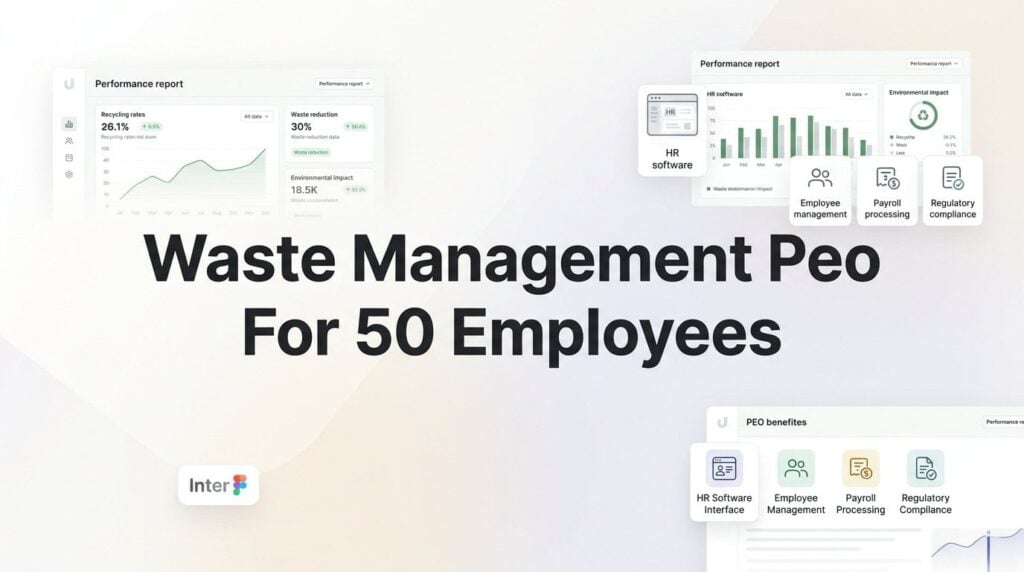The image size is (1024, 572).
Task: Click the bar chart legend below HR software
Action: [x=739, y=189]
